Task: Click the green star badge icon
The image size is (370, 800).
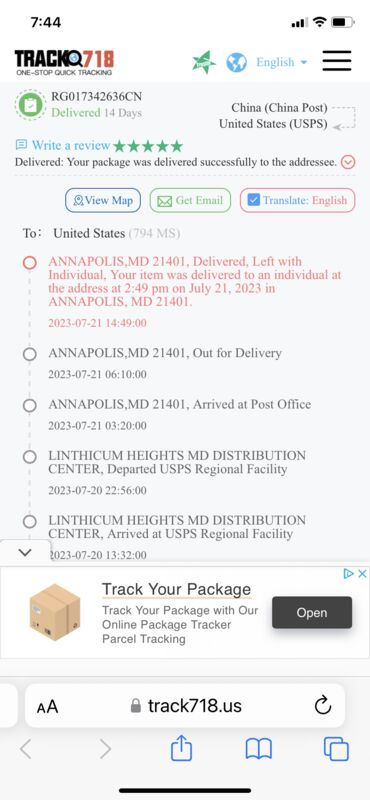Action: [204, 62]
